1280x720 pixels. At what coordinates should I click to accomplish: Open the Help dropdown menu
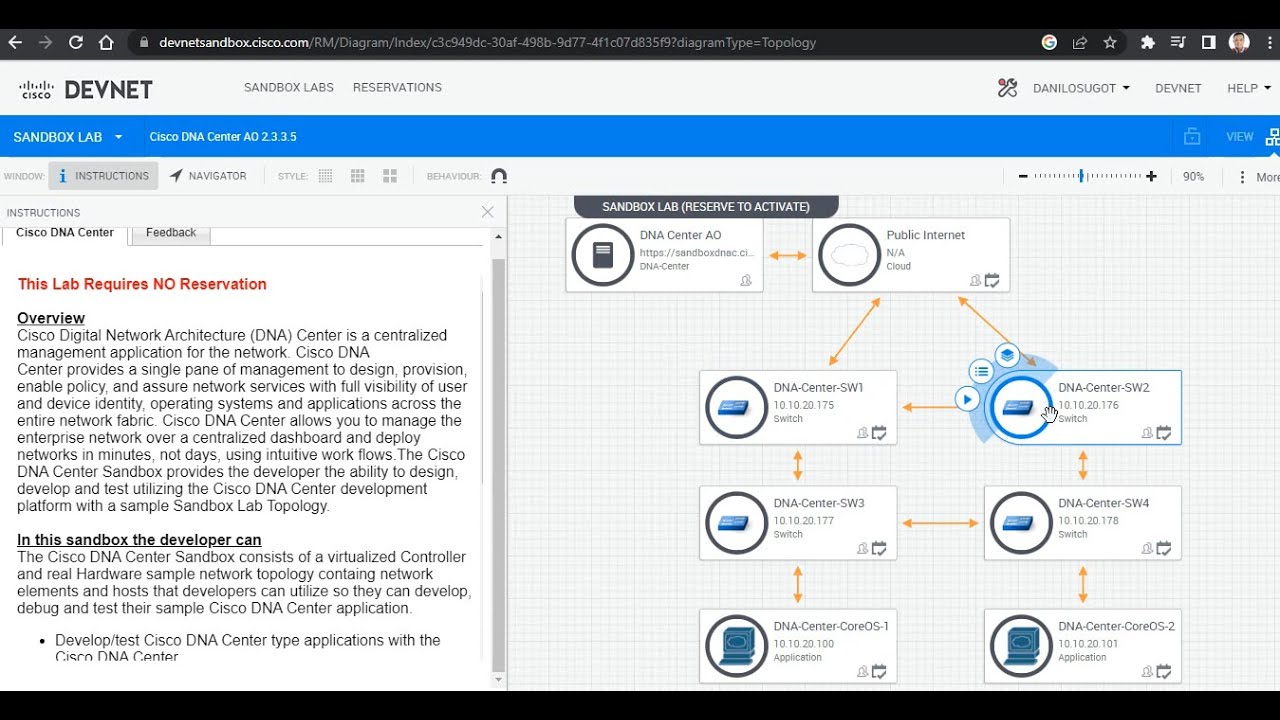pos(1249,88)
